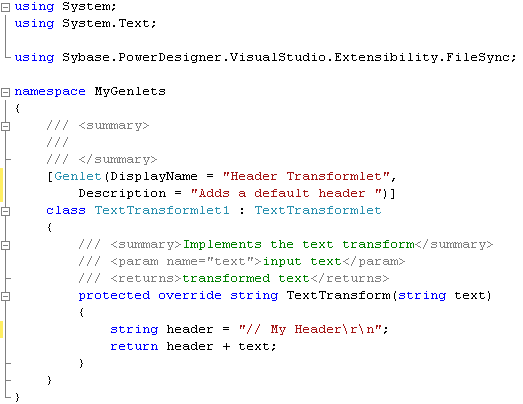Click the yellow change marker beside header line
523x404 pixels.
(2, 329)
